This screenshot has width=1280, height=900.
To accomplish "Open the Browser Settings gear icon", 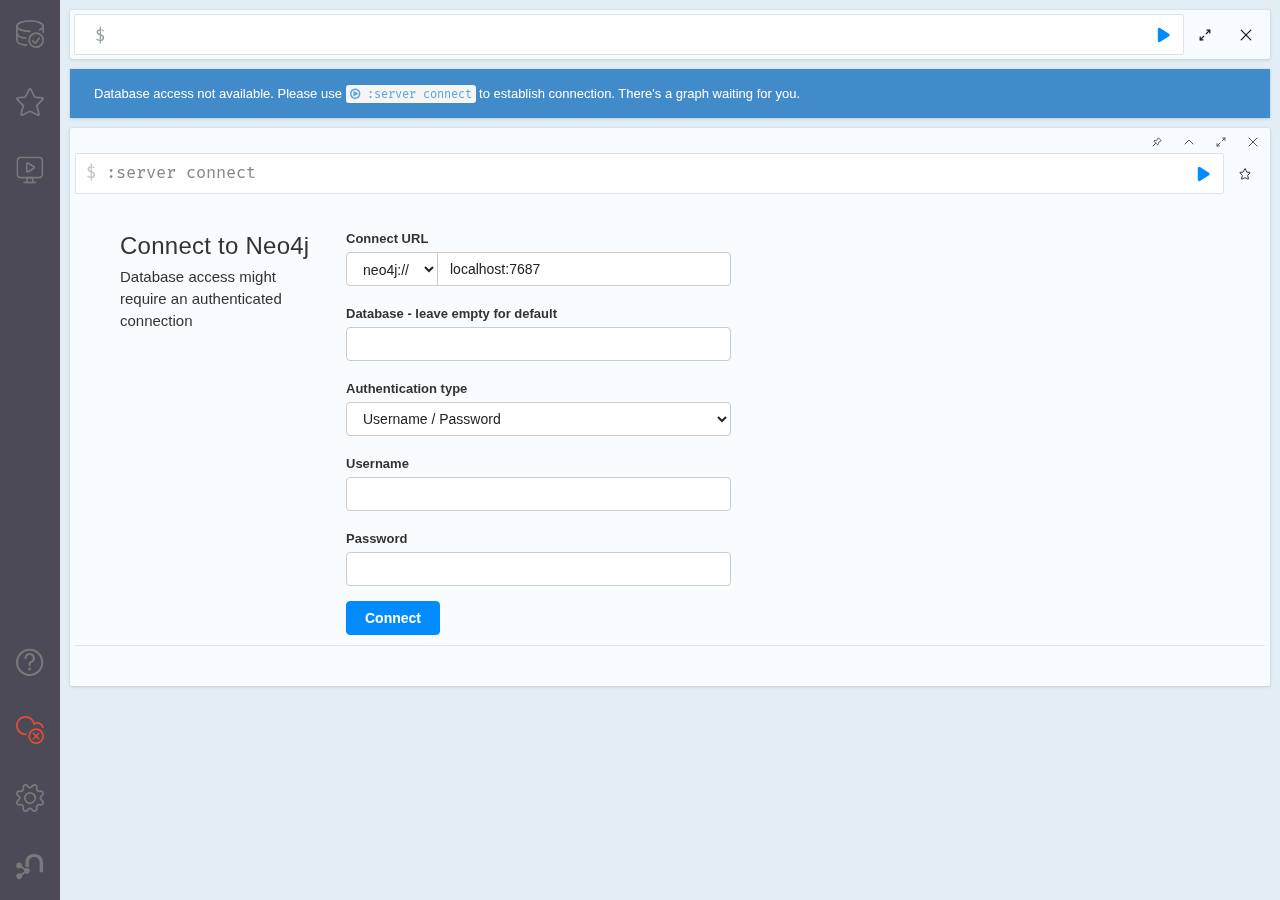I will [30, 798].
